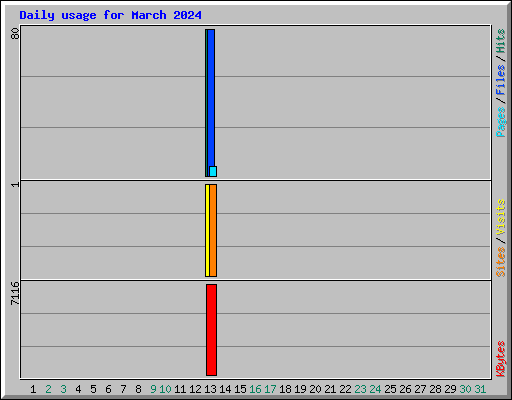Click day 26 on the x-axis
Viewport: 512px width, 400px height.
coord(405,389)
